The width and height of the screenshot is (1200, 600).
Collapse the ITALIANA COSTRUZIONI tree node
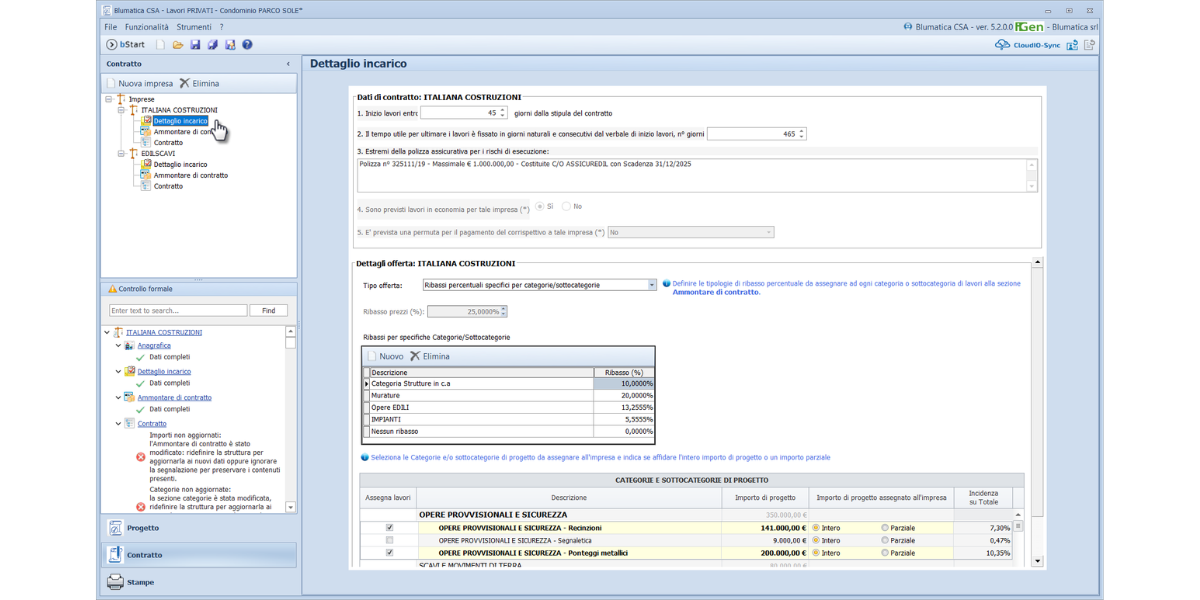point(121,110)
